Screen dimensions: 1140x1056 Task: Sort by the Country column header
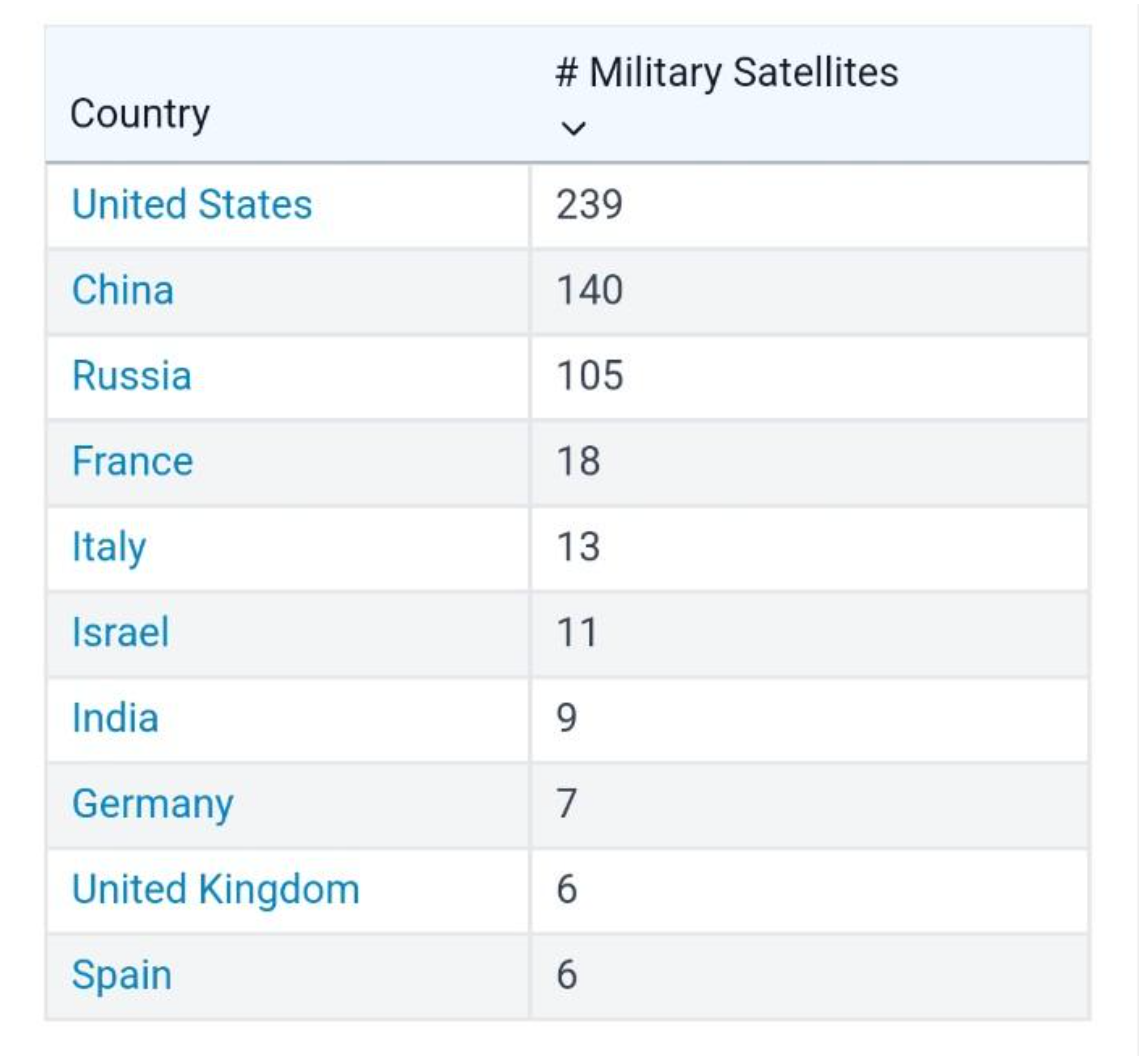tap(140, 114)
